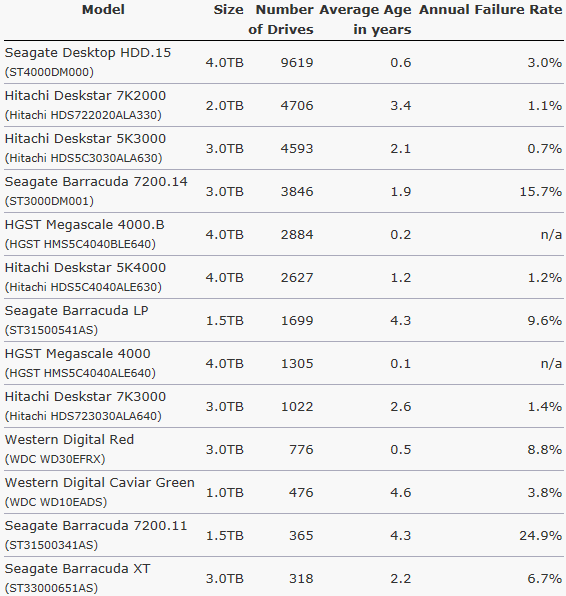566x596 pixels.
Task: Select Hitachi Deskstar 7K2000 row name
Action: click(85, 95)
